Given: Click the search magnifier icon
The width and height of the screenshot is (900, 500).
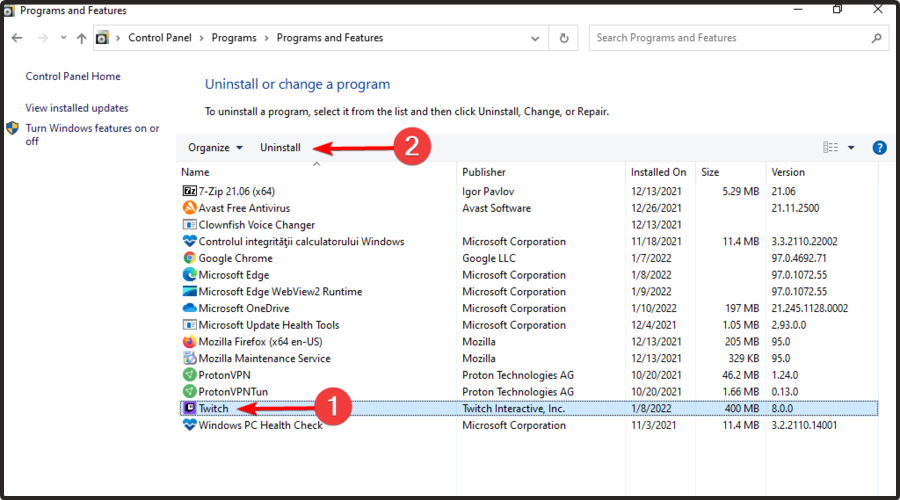Looking at the screenshot, I should (x=876, y=38).
